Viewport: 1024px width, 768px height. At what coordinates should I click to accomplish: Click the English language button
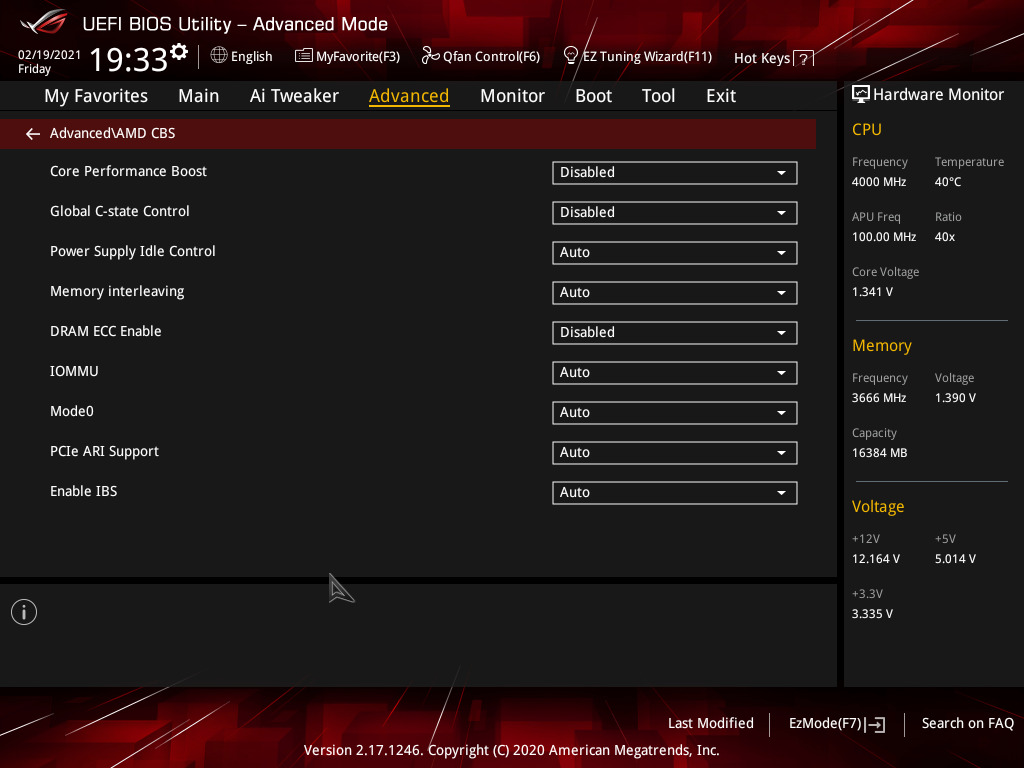[x=251, y=57]
